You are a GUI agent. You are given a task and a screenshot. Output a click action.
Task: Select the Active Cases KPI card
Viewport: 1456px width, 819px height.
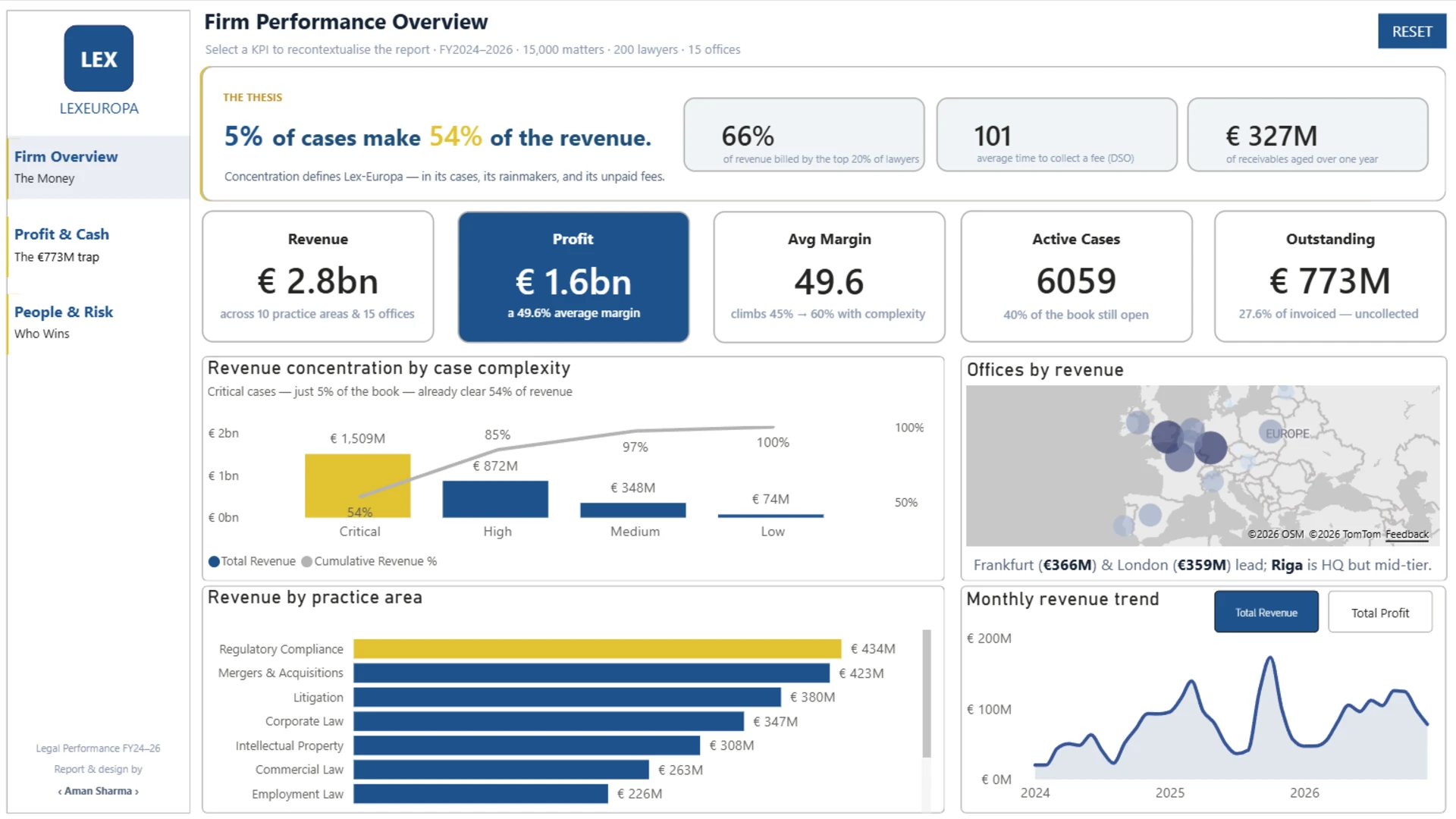1076,277
